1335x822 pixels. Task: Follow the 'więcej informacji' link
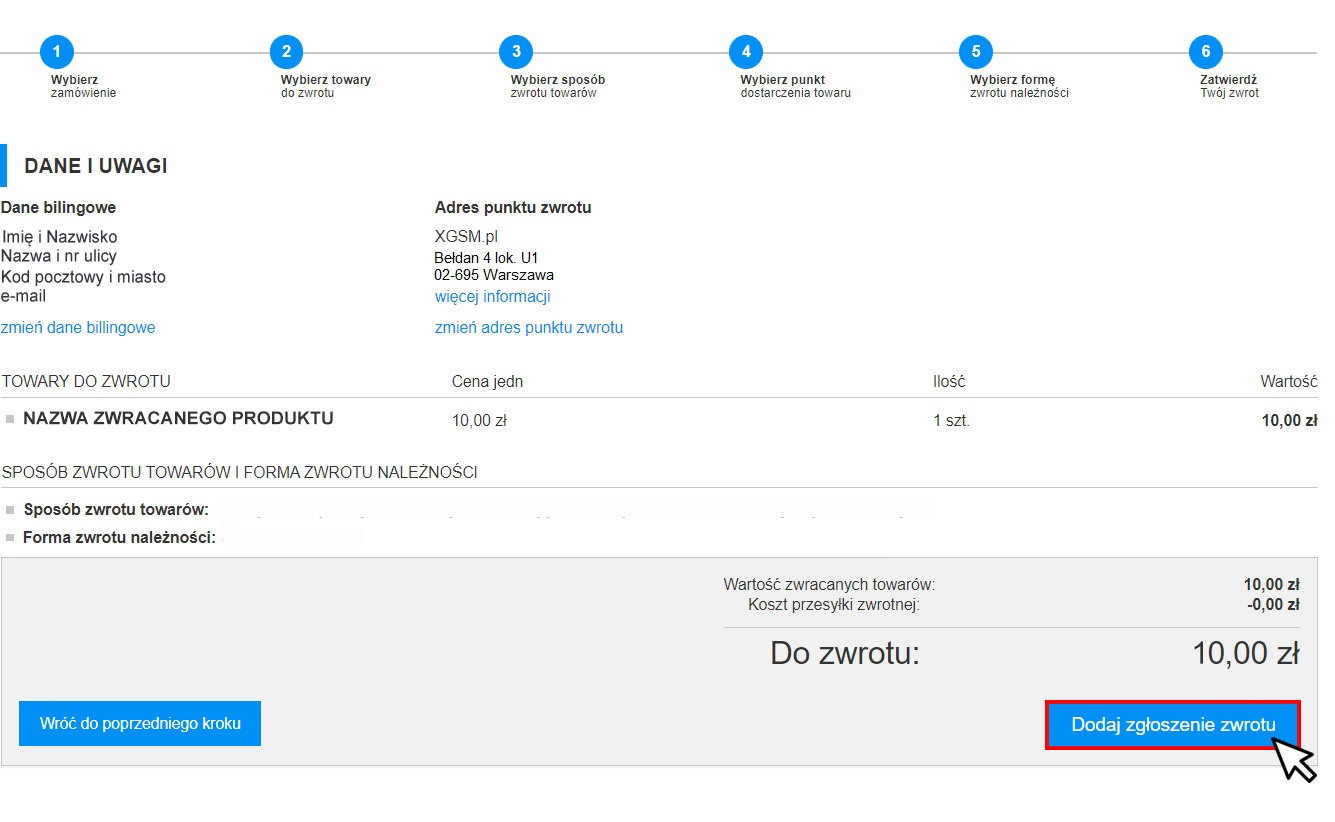492,297
